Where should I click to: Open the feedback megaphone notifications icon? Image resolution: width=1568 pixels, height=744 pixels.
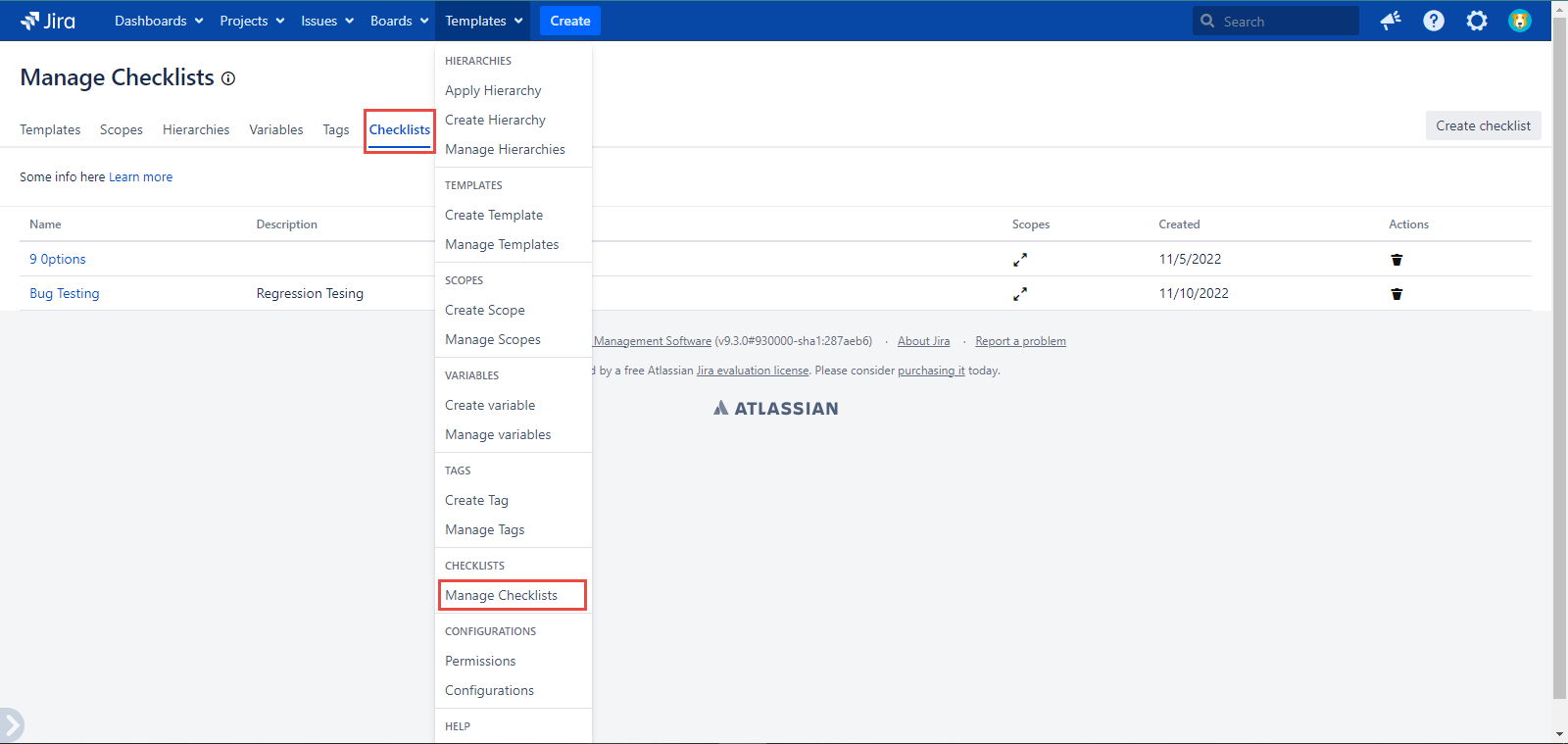click(1390, 21)
